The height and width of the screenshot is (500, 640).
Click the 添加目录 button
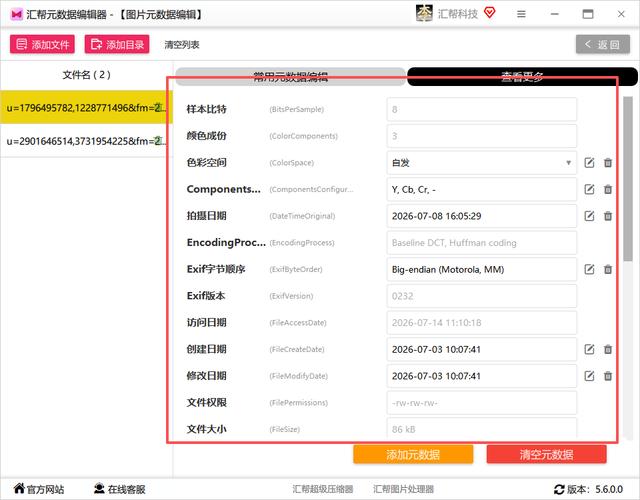(x=117, y=44)
